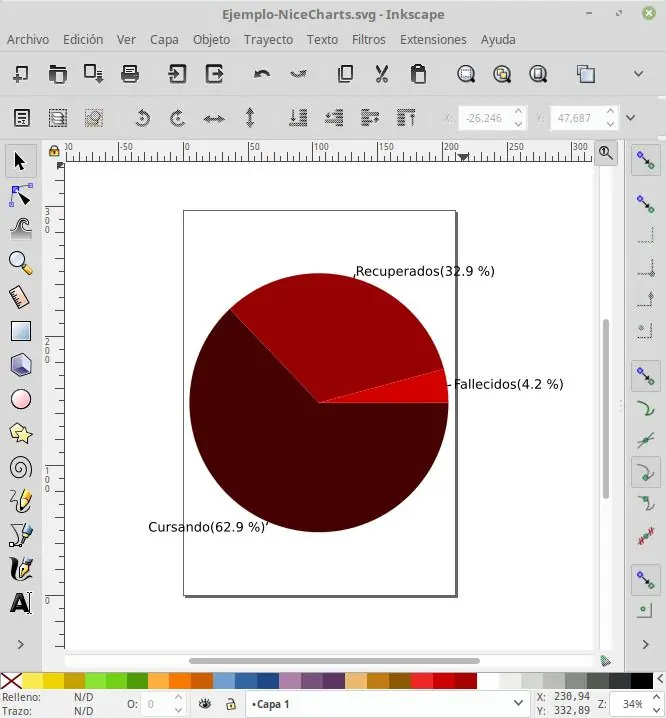Screen dimensions: 666x718
Task: Click the Import icon
Action: pos(177,74)
